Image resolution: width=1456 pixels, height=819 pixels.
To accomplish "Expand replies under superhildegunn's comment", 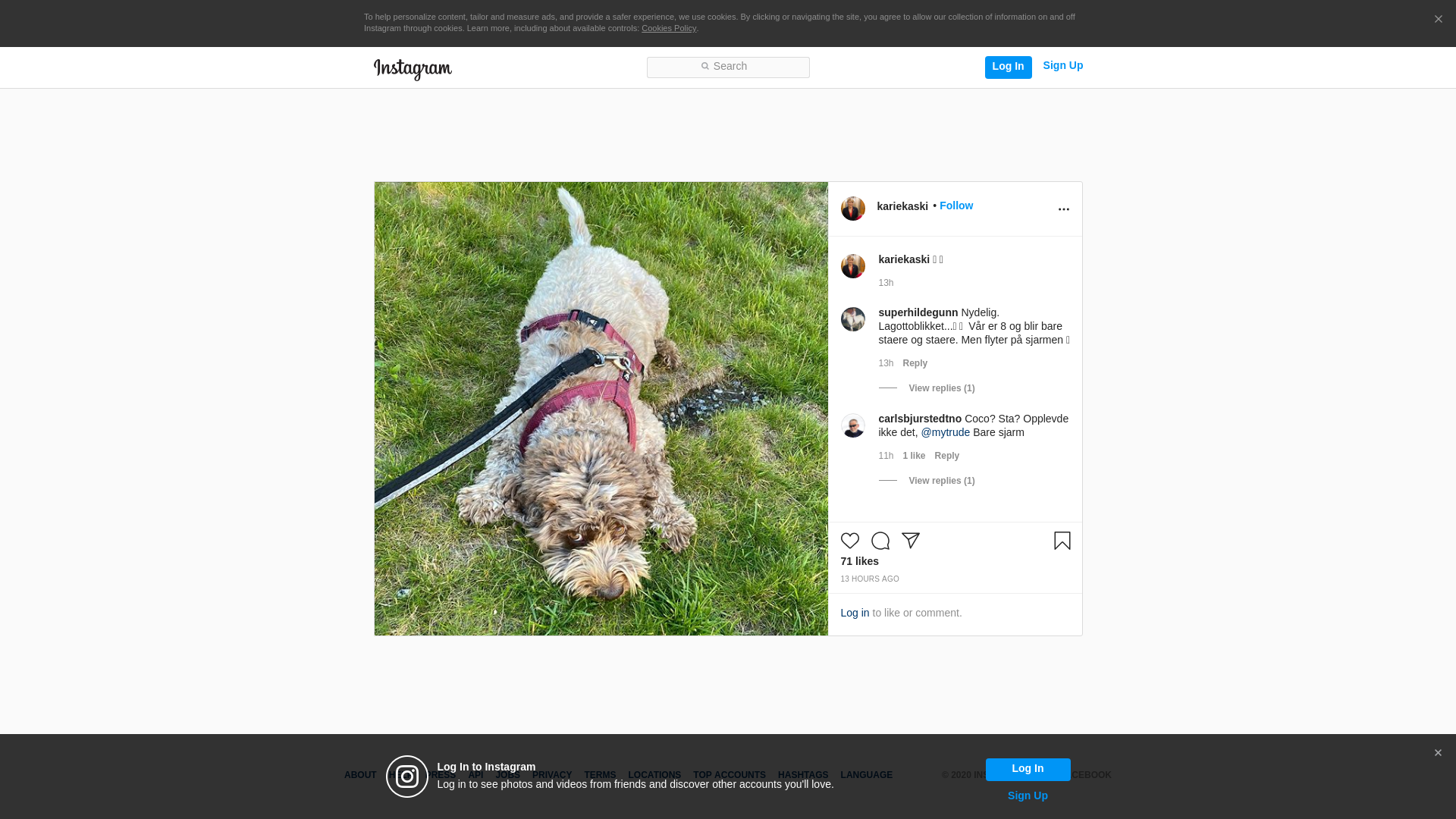I will pos(941,388).
